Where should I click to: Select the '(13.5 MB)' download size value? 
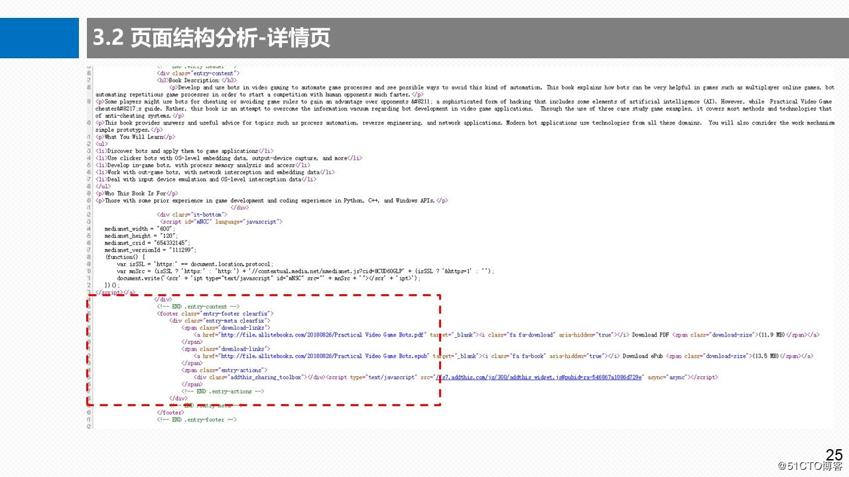pos(765,356)
